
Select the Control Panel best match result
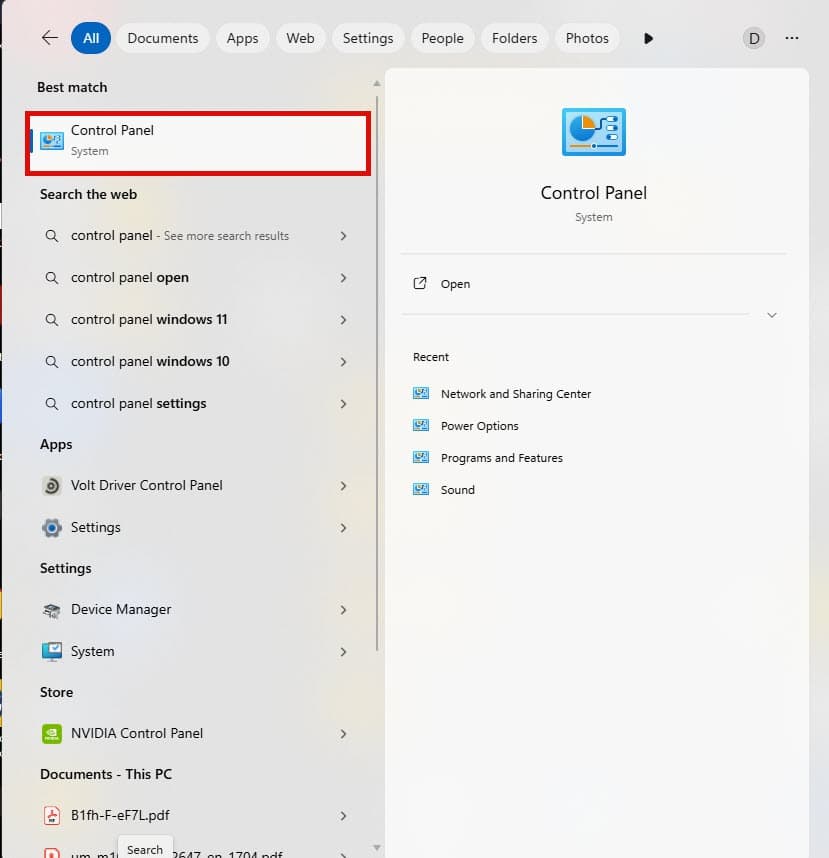point(198,141)
